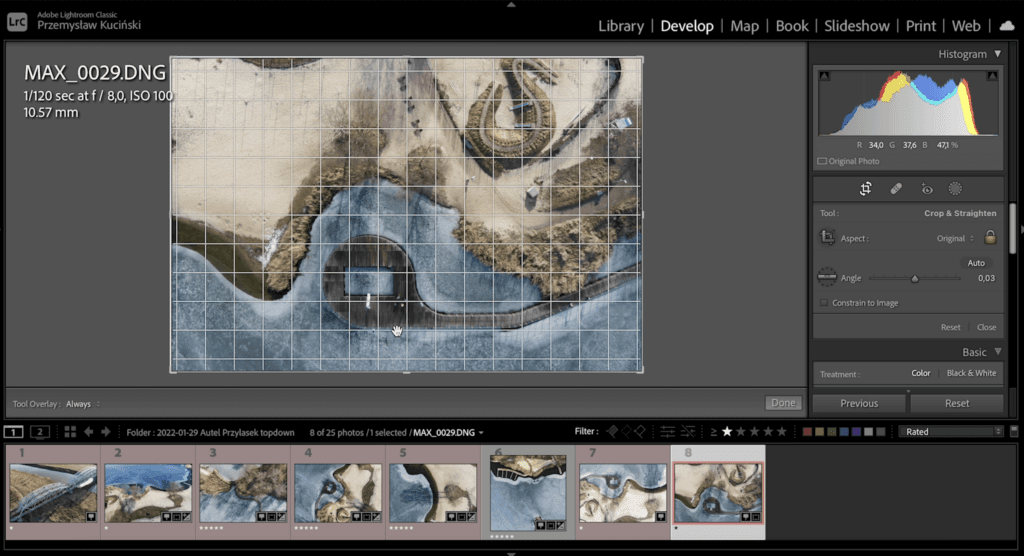Choose Black & White treatment

[x=971, y=373]
